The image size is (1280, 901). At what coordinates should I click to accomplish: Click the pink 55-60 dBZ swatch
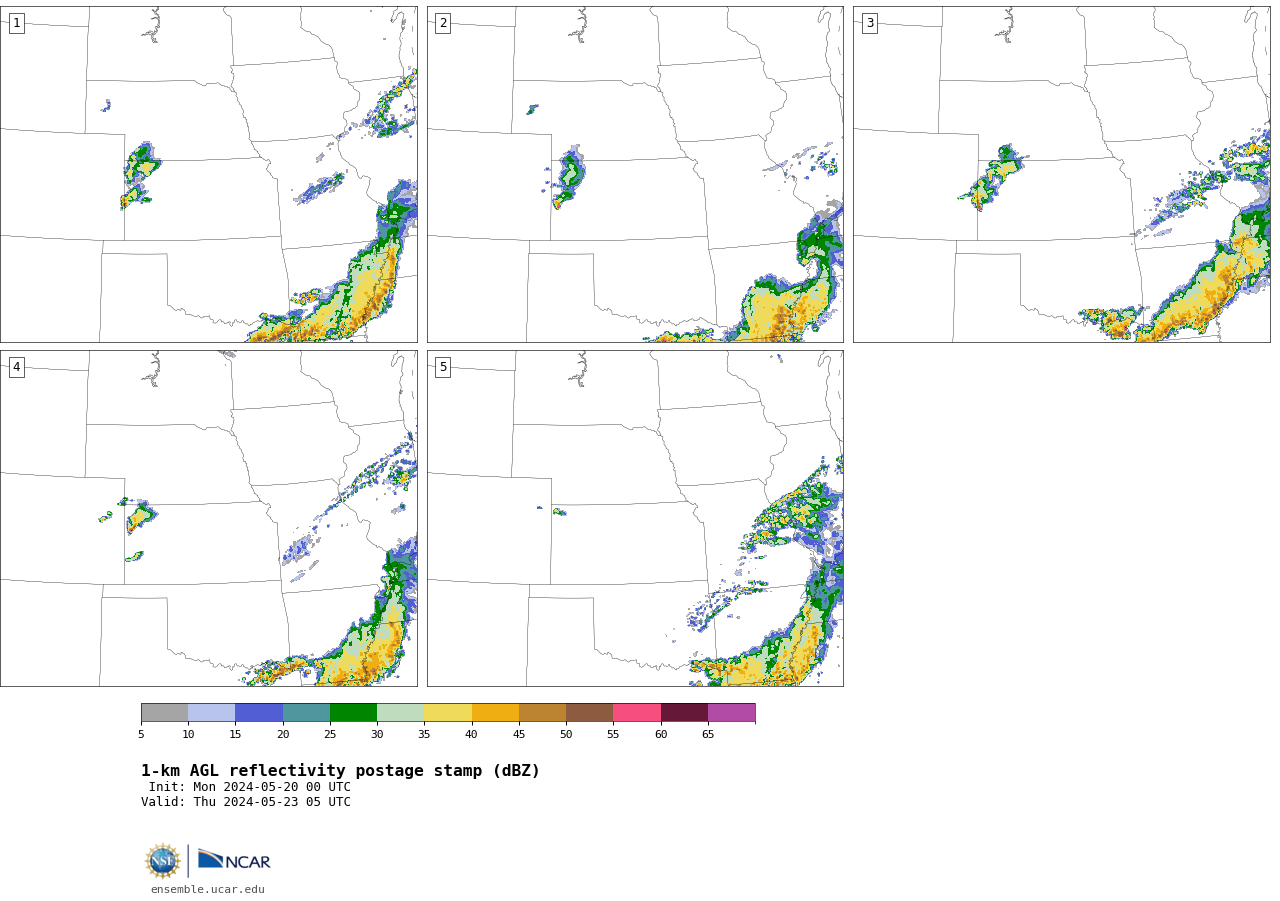pyautogui.click(x=637, y=713)
